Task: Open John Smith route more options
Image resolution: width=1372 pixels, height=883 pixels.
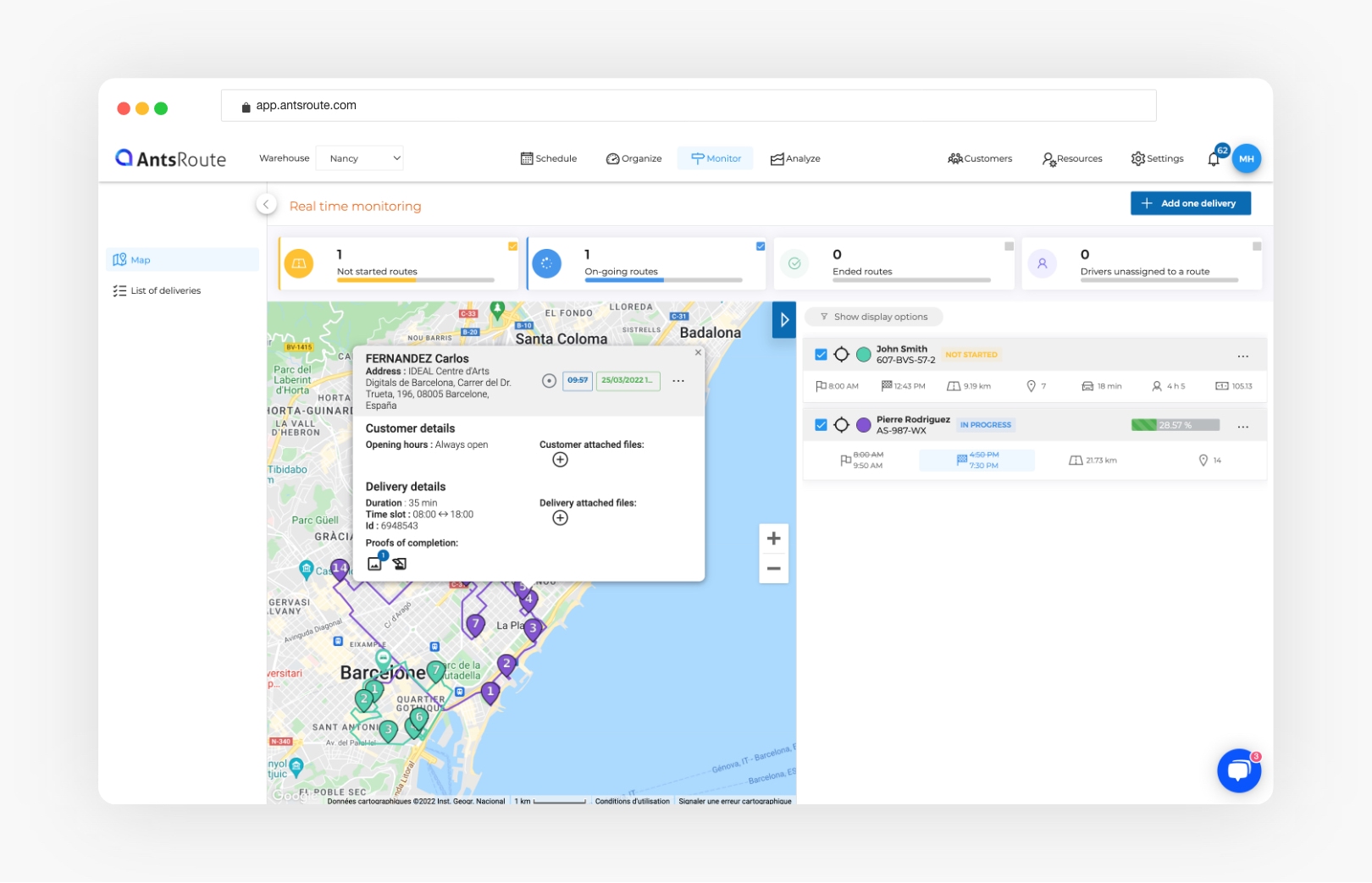Action: point(1242,356)
